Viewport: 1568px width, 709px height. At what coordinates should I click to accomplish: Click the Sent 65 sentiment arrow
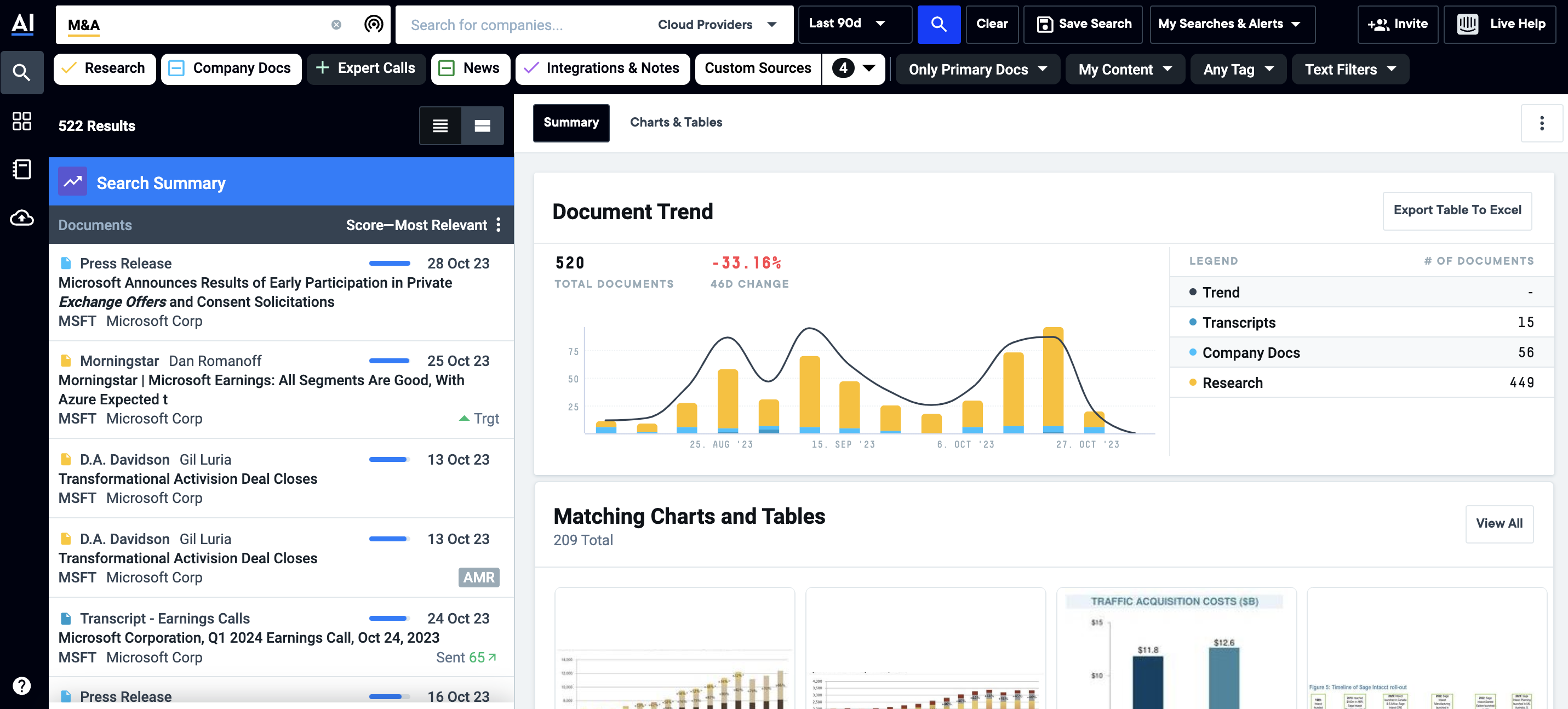pyautogui.click(x=493, y=657)
